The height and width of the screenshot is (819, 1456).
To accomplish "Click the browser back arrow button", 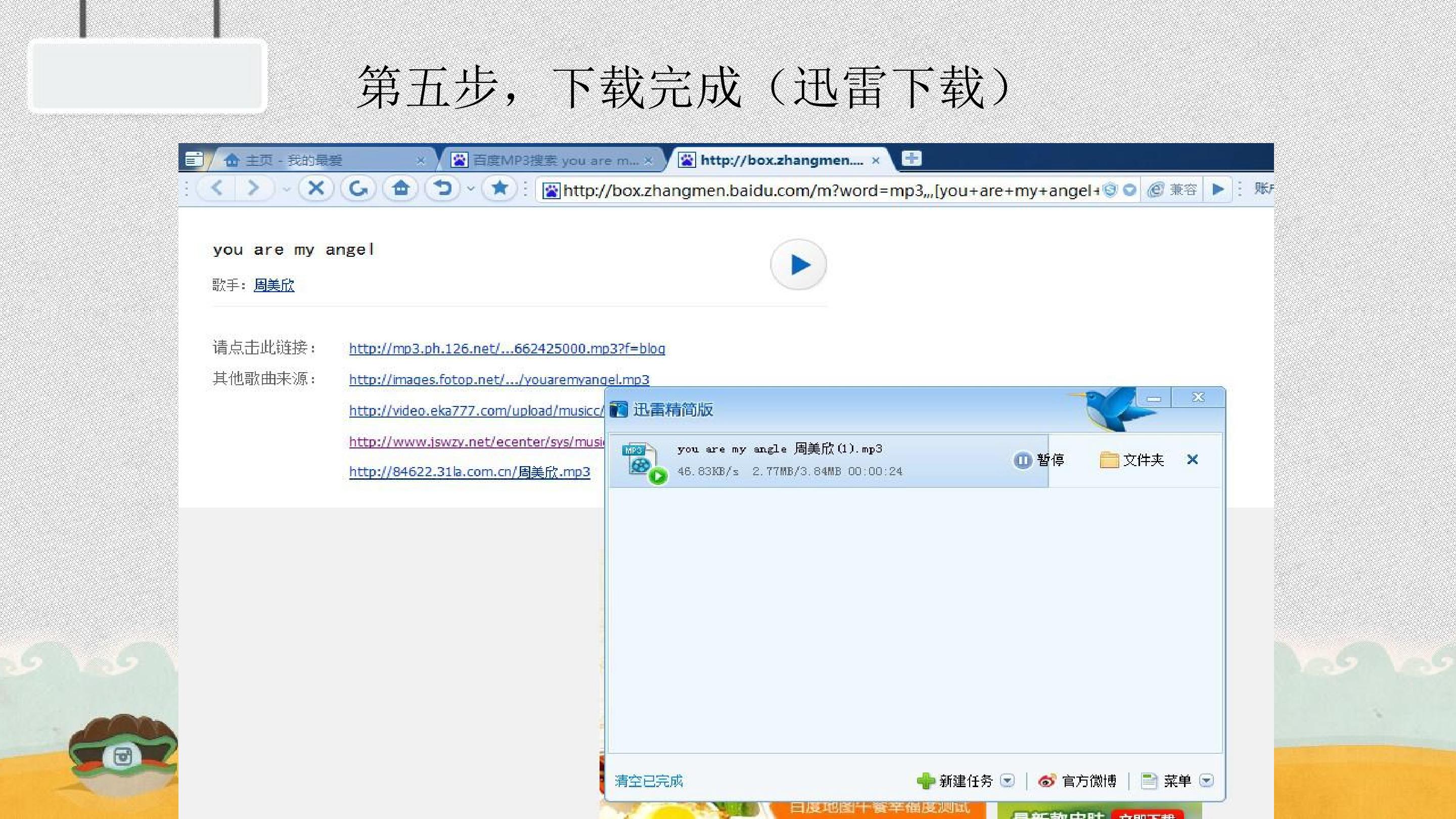I will (217, 188).
